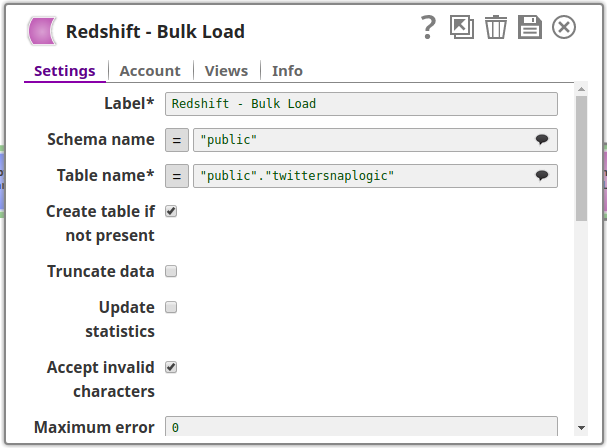Enable the Truncate data checkbox
Viewport: 607px width, 448px height.
click(171, 271)
